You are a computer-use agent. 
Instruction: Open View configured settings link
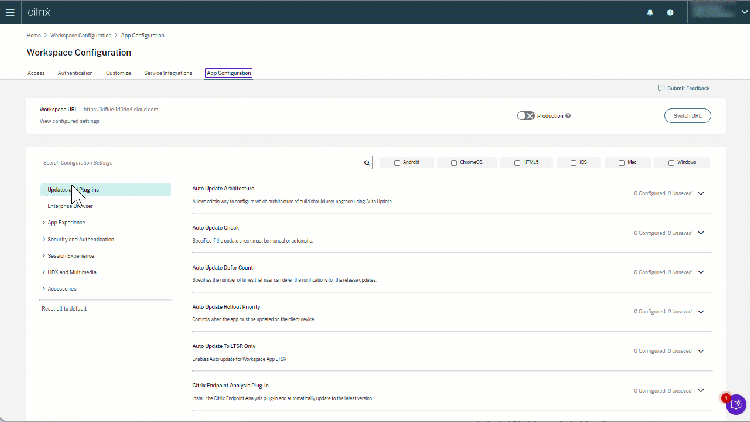pyautogui.click(x=69, y=122)
